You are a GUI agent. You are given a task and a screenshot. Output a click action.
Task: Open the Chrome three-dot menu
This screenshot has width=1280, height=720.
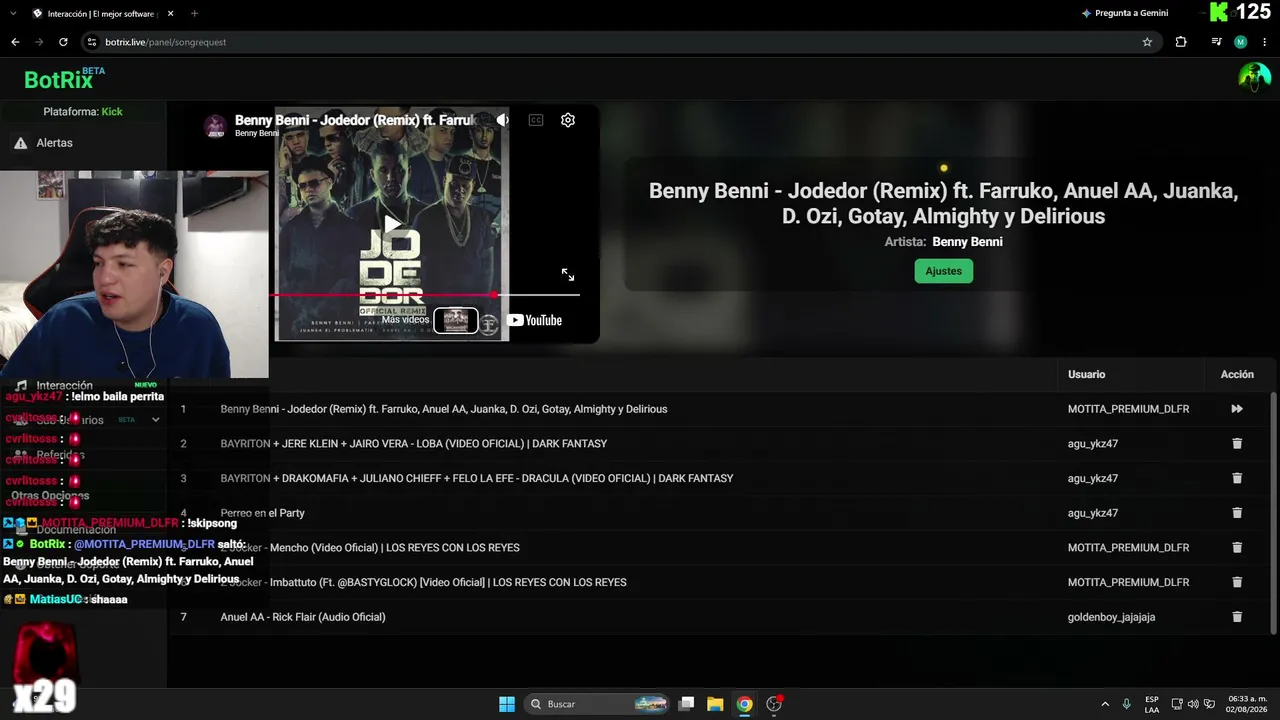point(1265,42)
